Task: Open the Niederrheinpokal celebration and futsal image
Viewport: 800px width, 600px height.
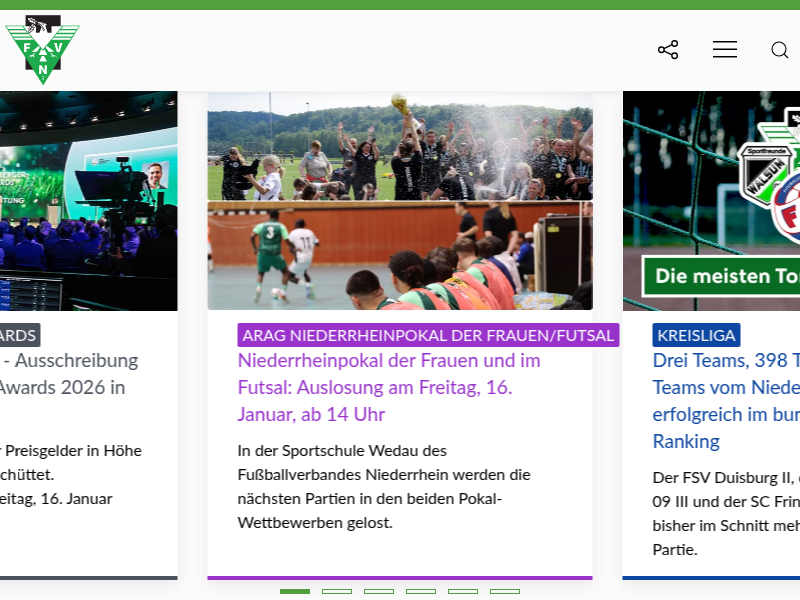Action: pos(399,201)
